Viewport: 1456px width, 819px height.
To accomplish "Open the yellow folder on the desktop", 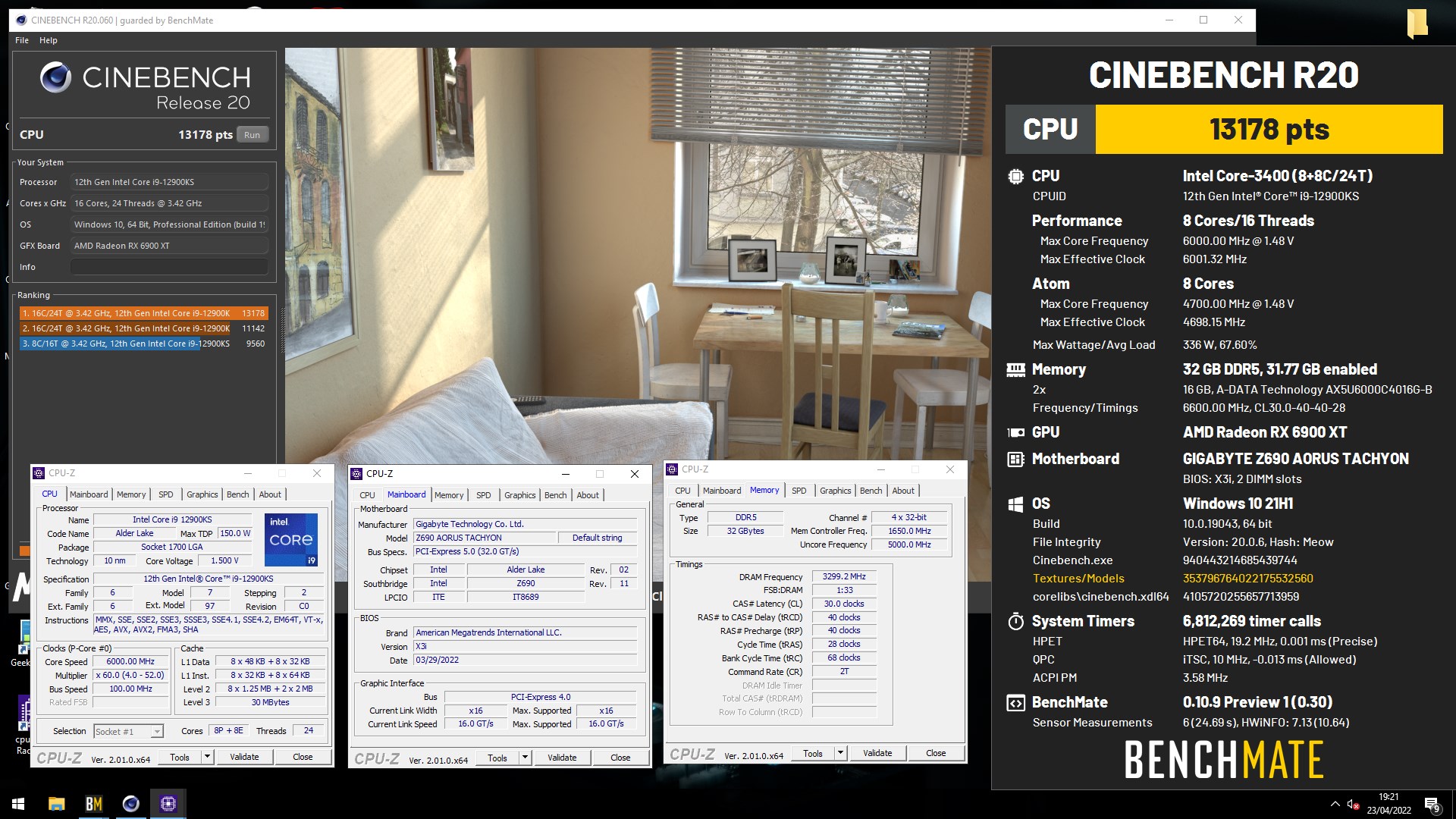I will 1417,23.
